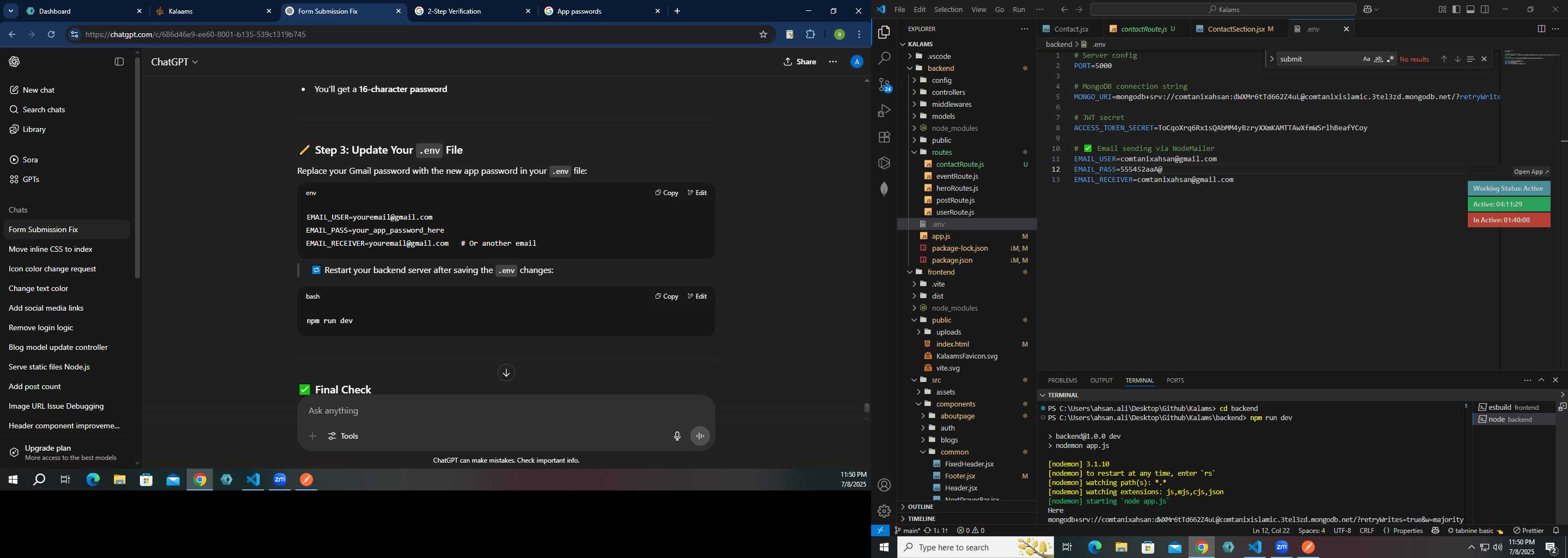This screenshot has height=558, width=1568.
Task: Open the Extensions view in VS Code
Action: 884,137
